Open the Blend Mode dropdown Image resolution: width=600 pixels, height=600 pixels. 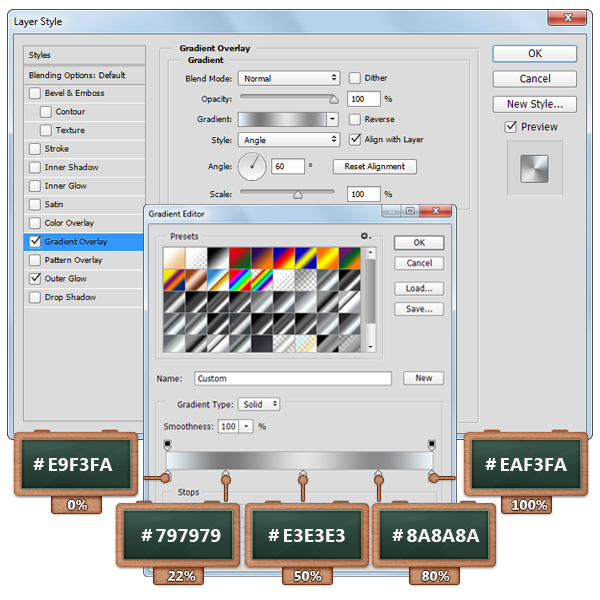[x=290, y=78]
